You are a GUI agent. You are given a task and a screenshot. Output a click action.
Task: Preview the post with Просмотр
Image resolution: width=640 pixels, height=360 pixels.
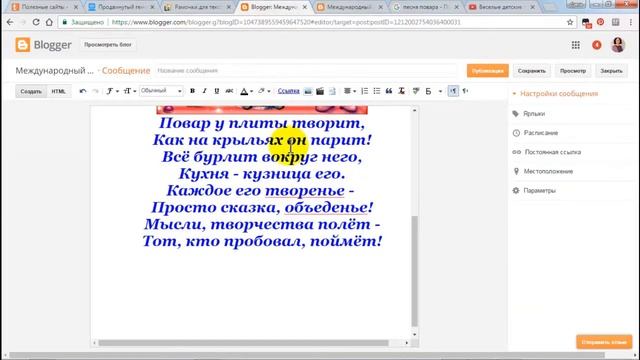[573, 71]
